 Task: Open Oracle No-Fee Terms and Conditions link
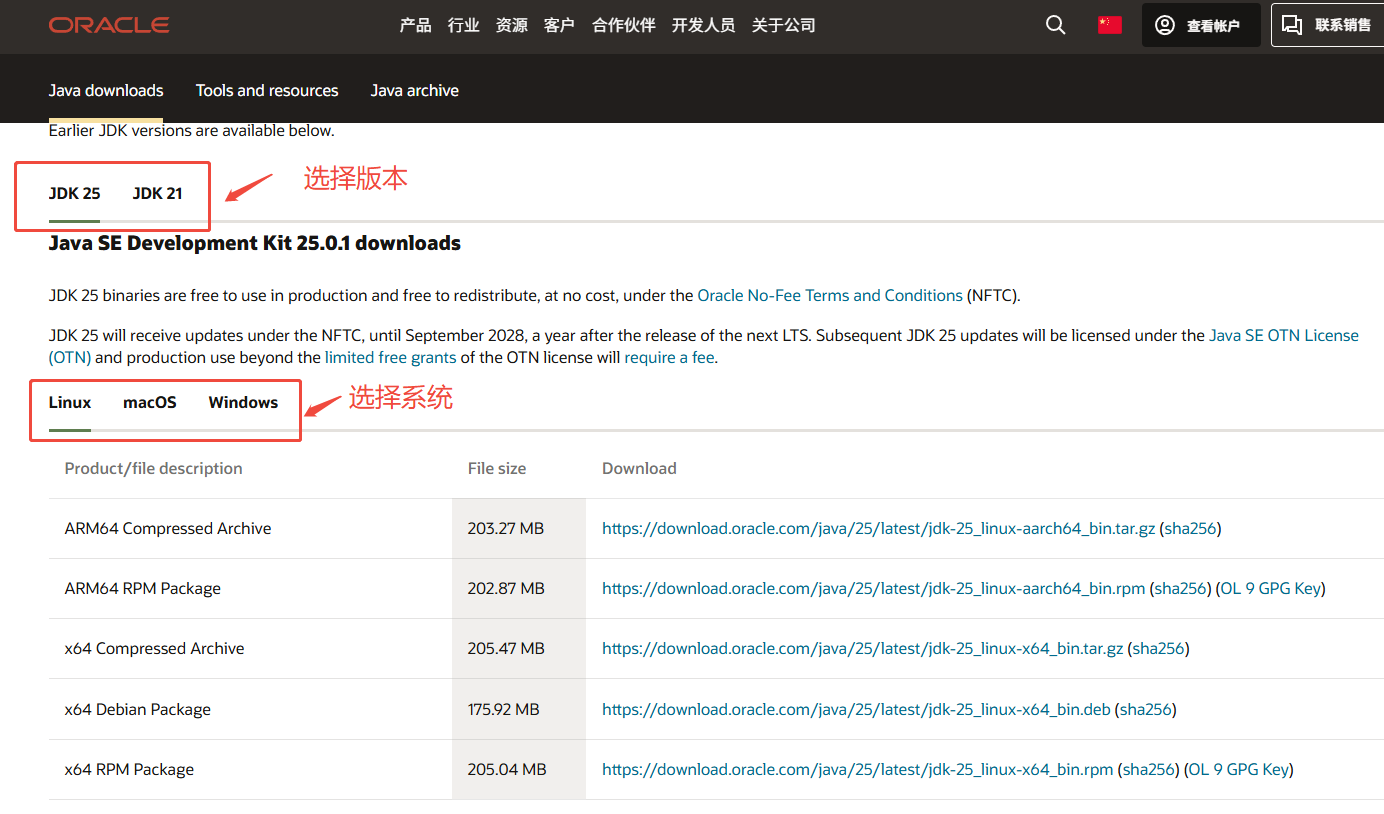[830, 295]
